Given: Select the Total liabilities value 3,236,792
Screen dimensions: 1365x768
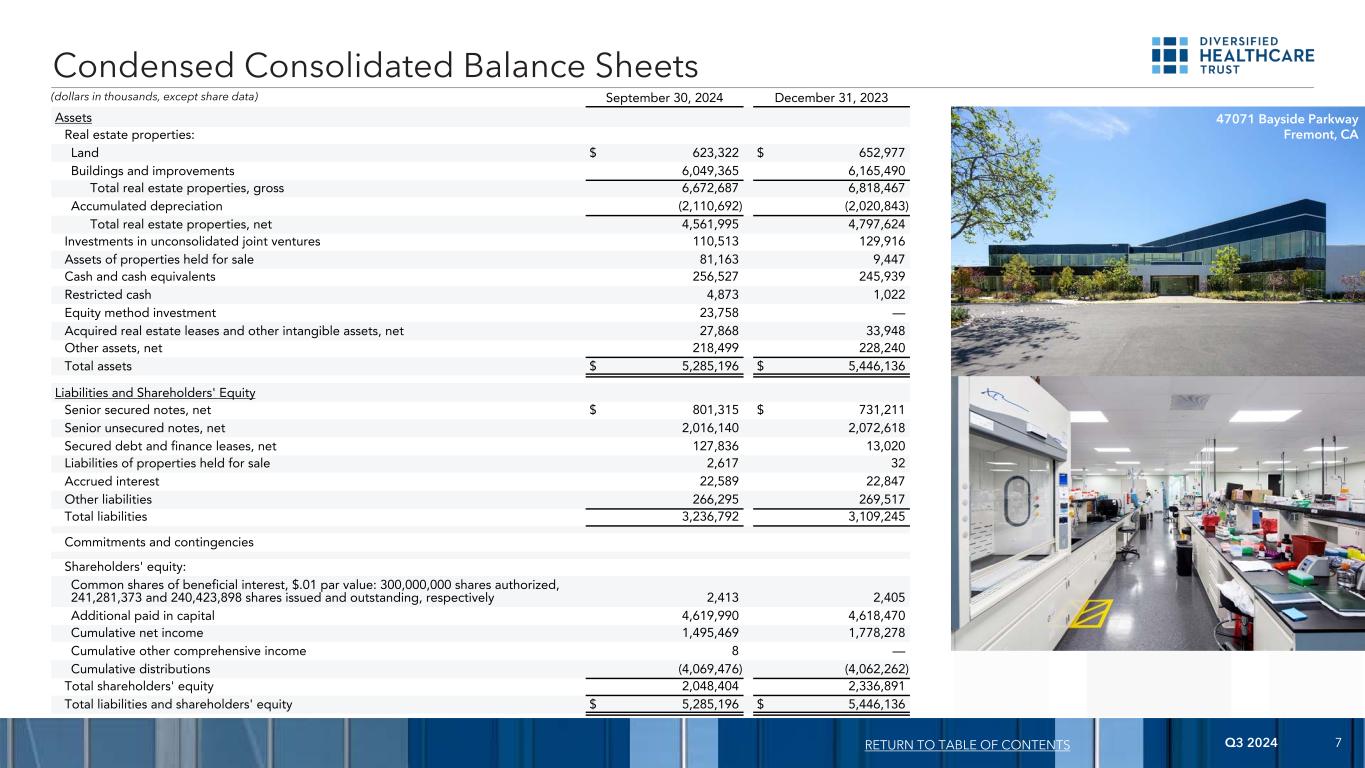Looking at the screenshot, I should click(704, 517).
